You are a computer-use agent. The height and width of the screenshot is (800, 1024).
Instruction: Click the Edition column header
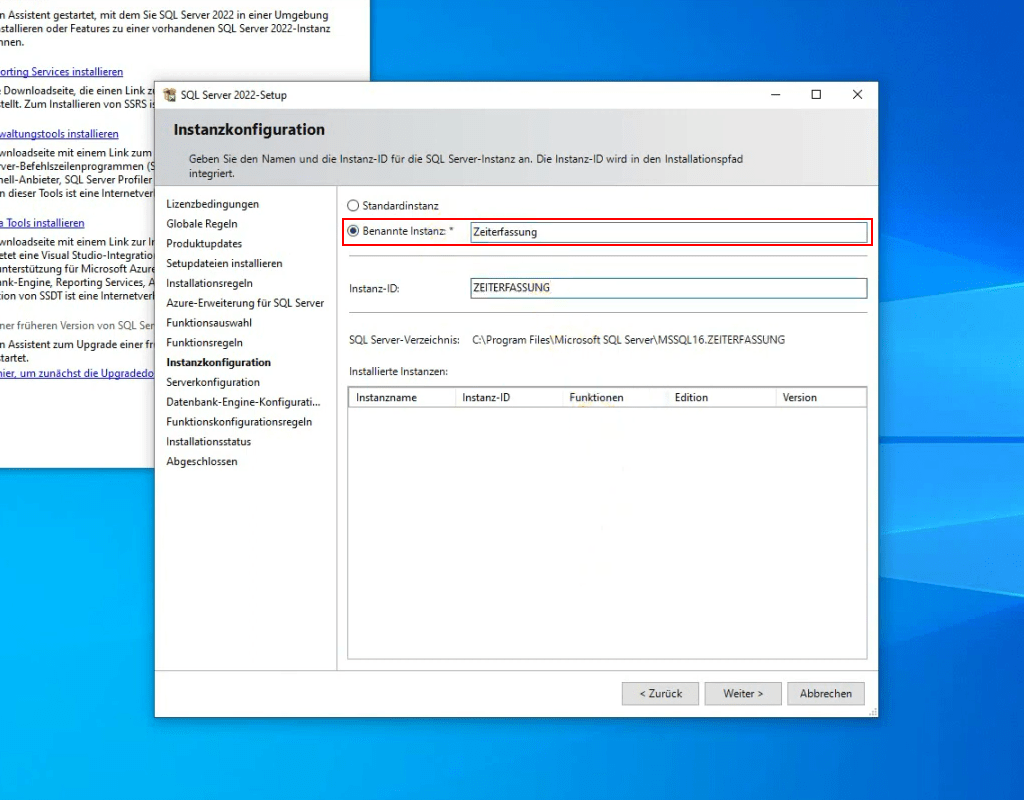(720, 398)
